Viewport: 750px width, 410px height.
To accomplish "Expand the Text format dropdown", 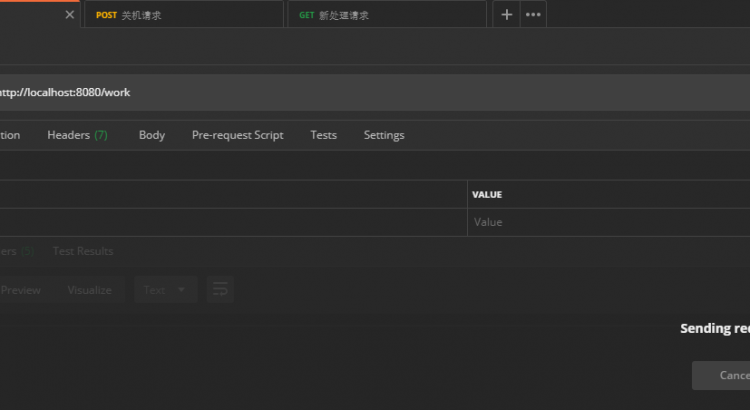I will click(164, 290).
